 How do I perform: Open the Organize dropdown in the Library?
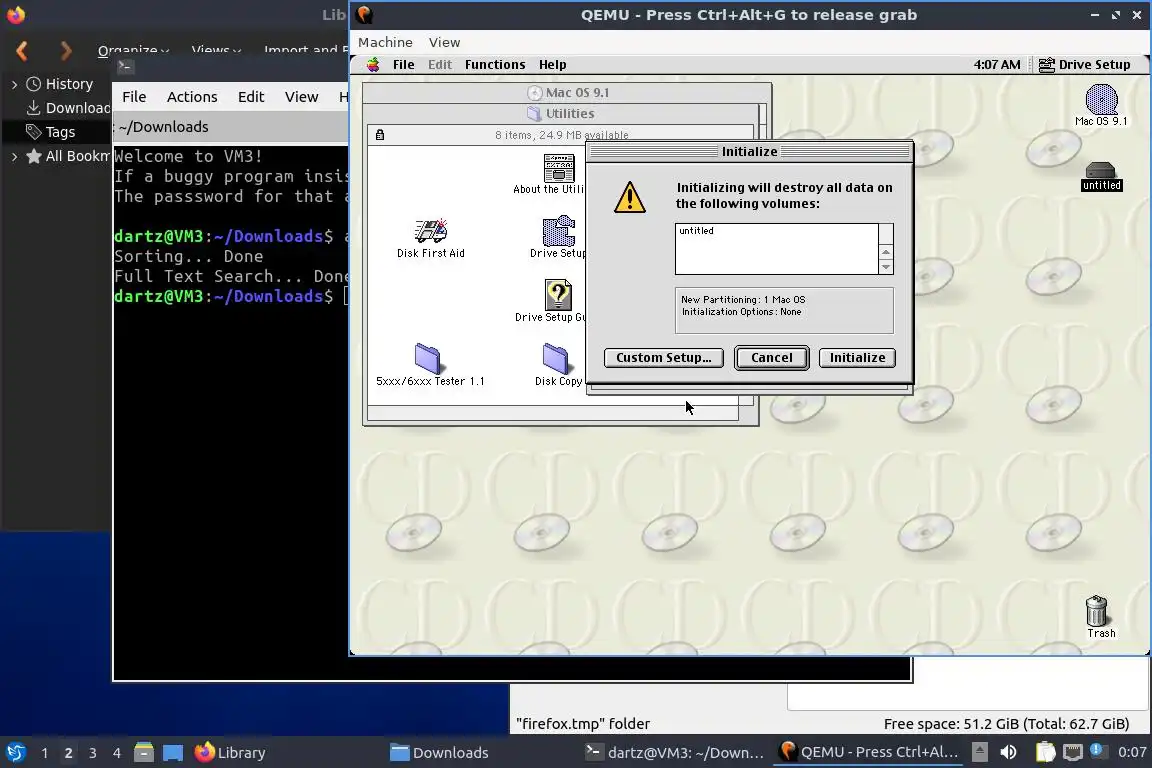coord(133,50)
